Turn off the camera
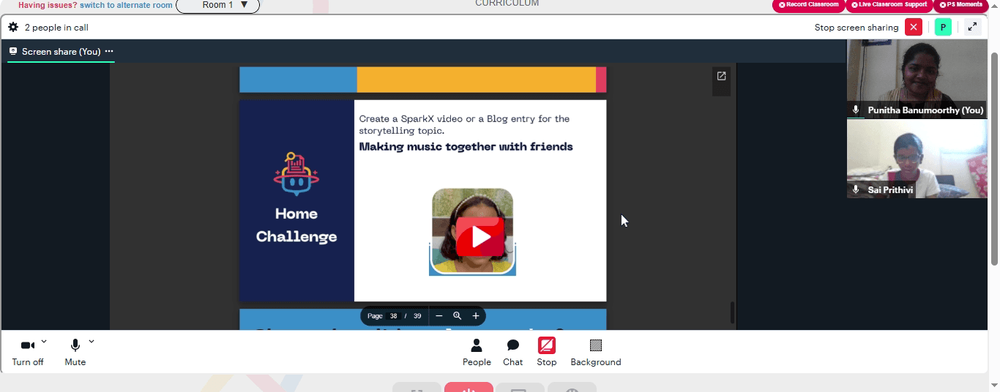 (x=27, y=352)
